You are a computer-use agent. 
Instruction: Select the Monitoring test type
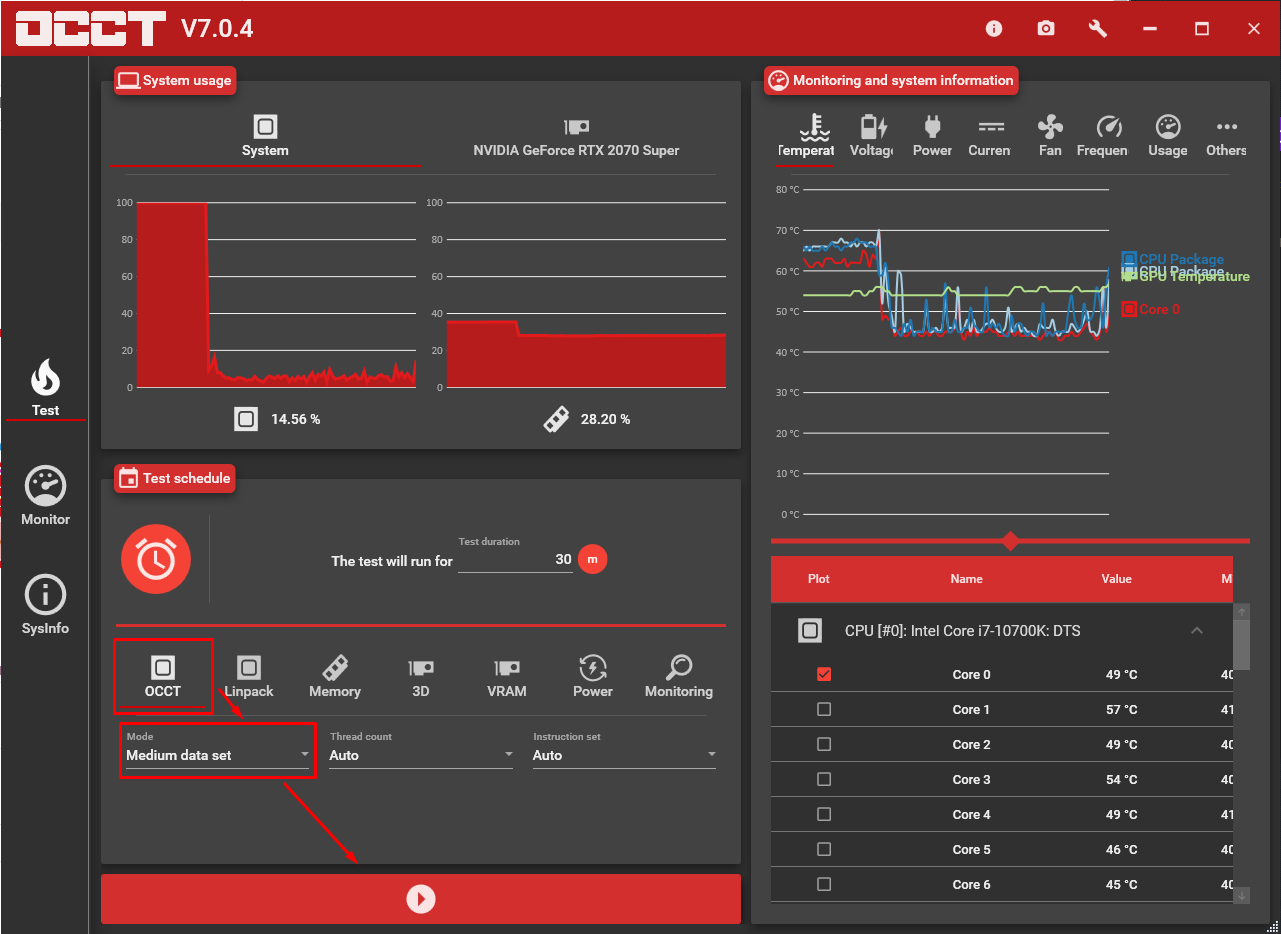679,676
